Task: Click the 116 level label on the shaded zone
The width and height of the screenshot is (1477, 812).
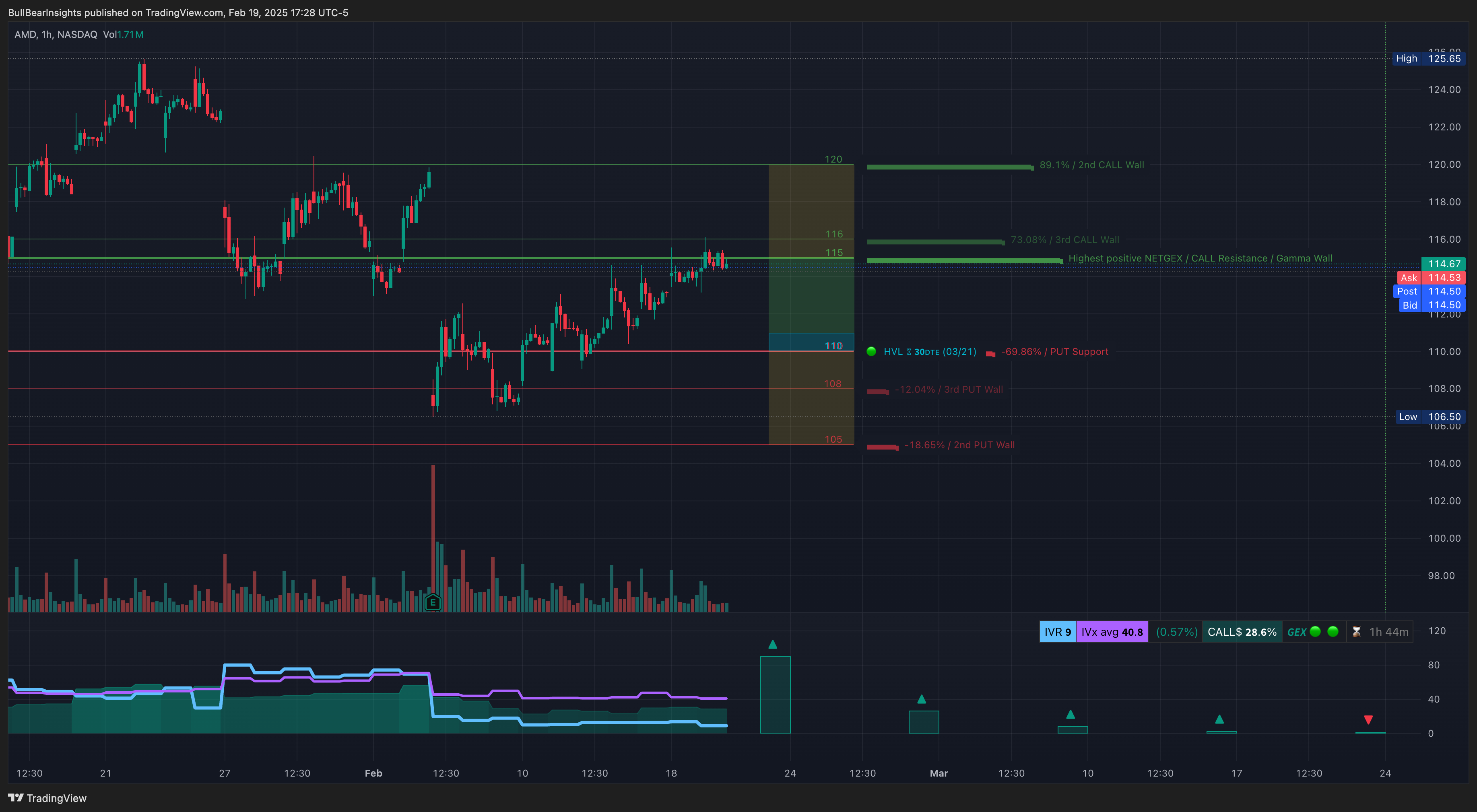Action: point(833,234)
